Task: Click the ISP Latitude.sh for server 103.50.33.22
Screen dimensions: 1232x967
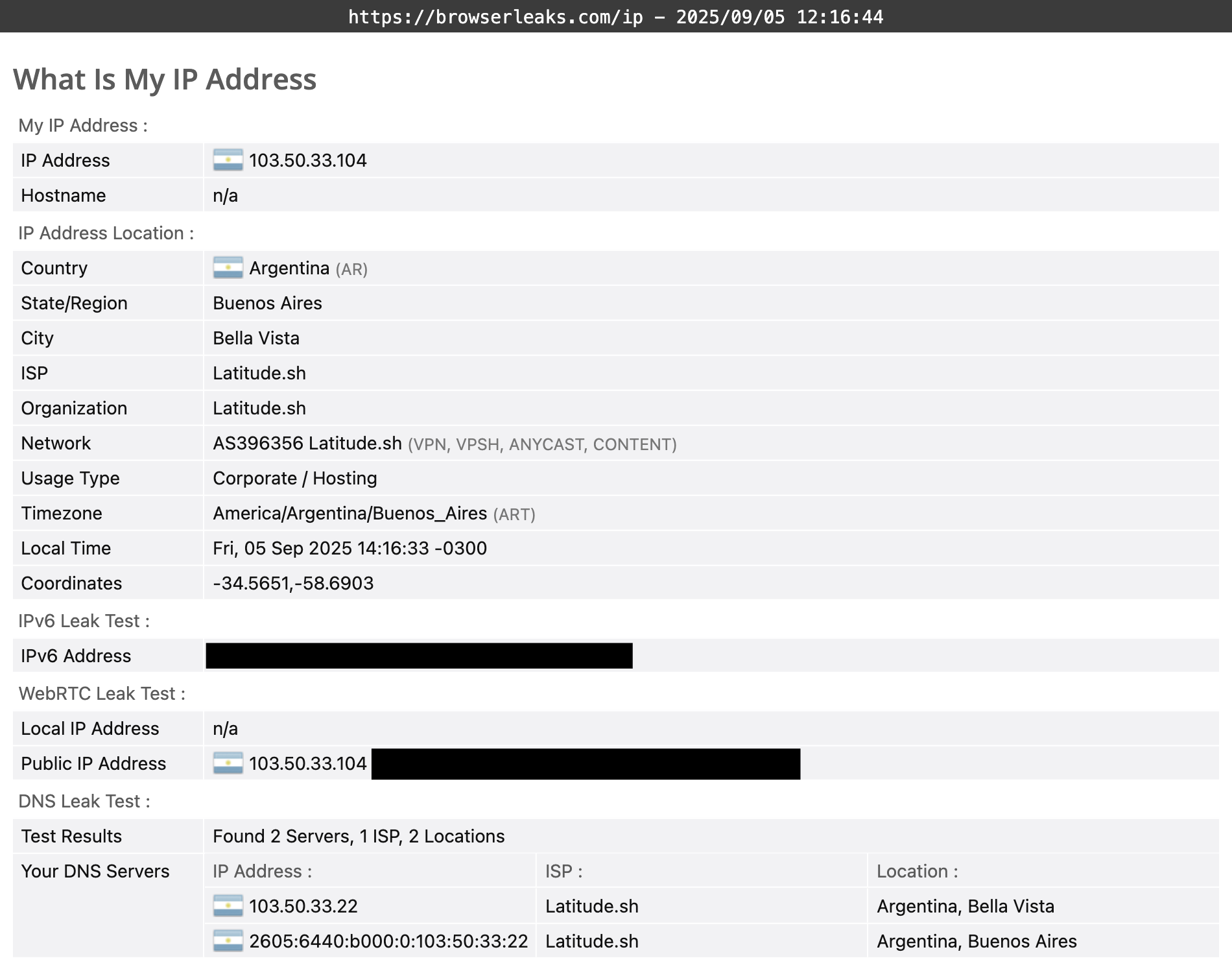Action: coord(592,906)
